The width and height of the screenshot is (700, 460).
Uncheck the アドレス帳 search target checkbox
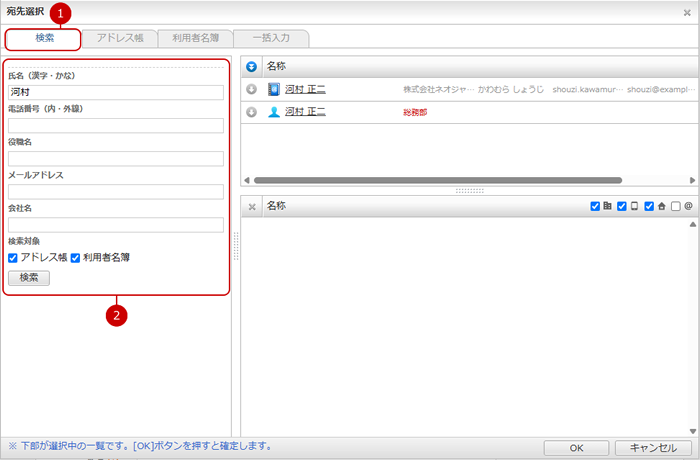pyautogui.click(x=13, y=258)
